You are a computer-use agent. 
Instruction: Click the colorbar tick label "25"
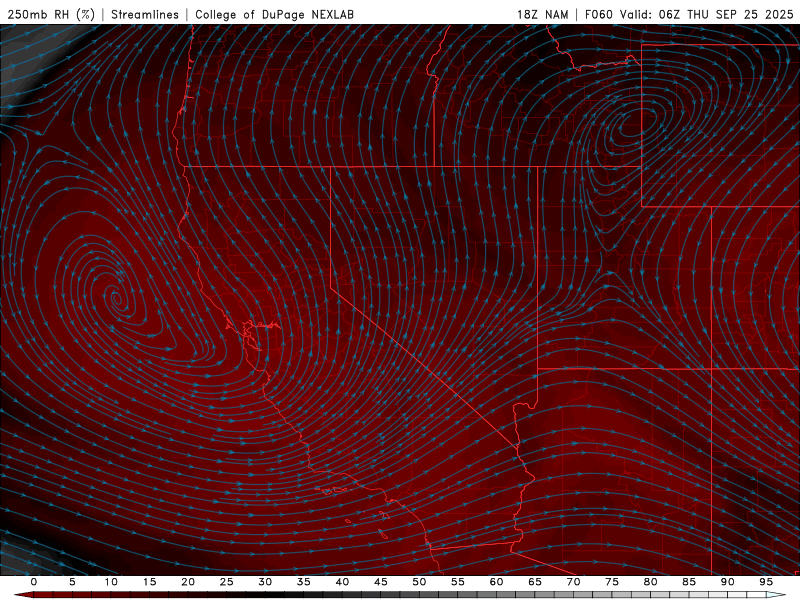(227, 582)
